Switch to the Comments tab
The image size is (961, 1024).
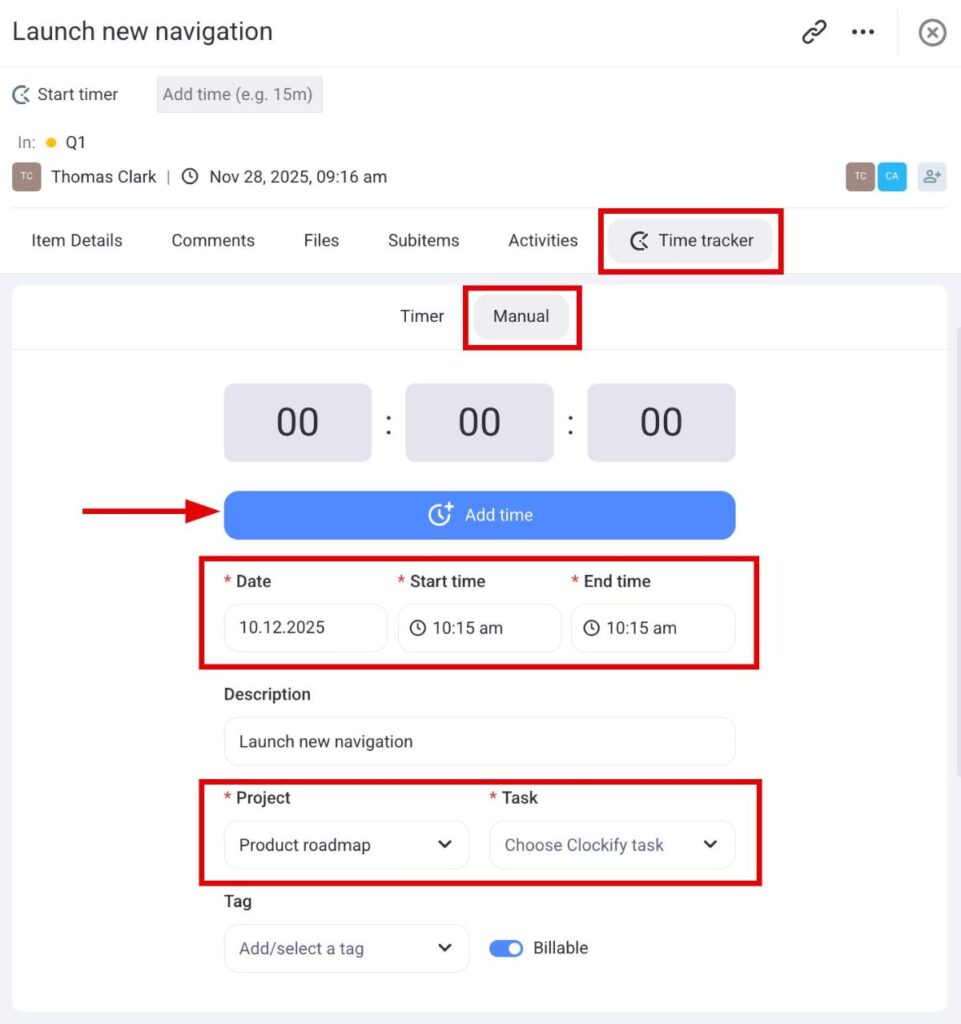(x=213, y=241)
